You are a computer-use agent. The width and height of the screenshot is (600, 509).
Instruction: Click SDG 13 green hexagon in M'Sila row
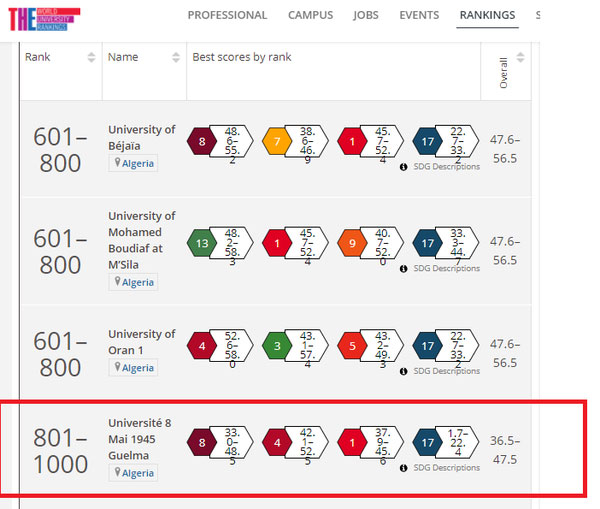[x=202, y=243]
